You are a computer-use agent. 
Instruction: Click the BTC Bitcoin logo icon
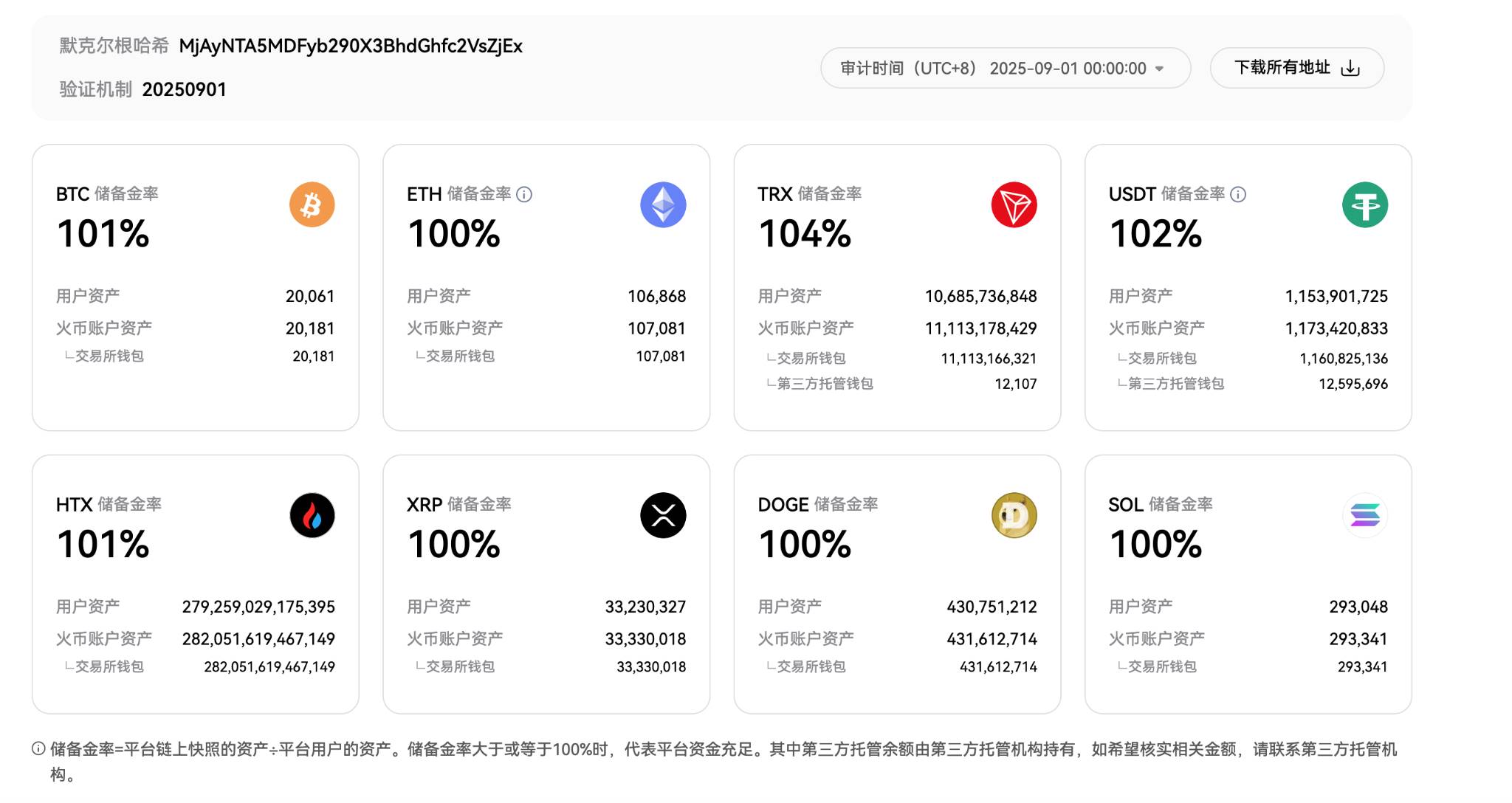click(311, 204)
